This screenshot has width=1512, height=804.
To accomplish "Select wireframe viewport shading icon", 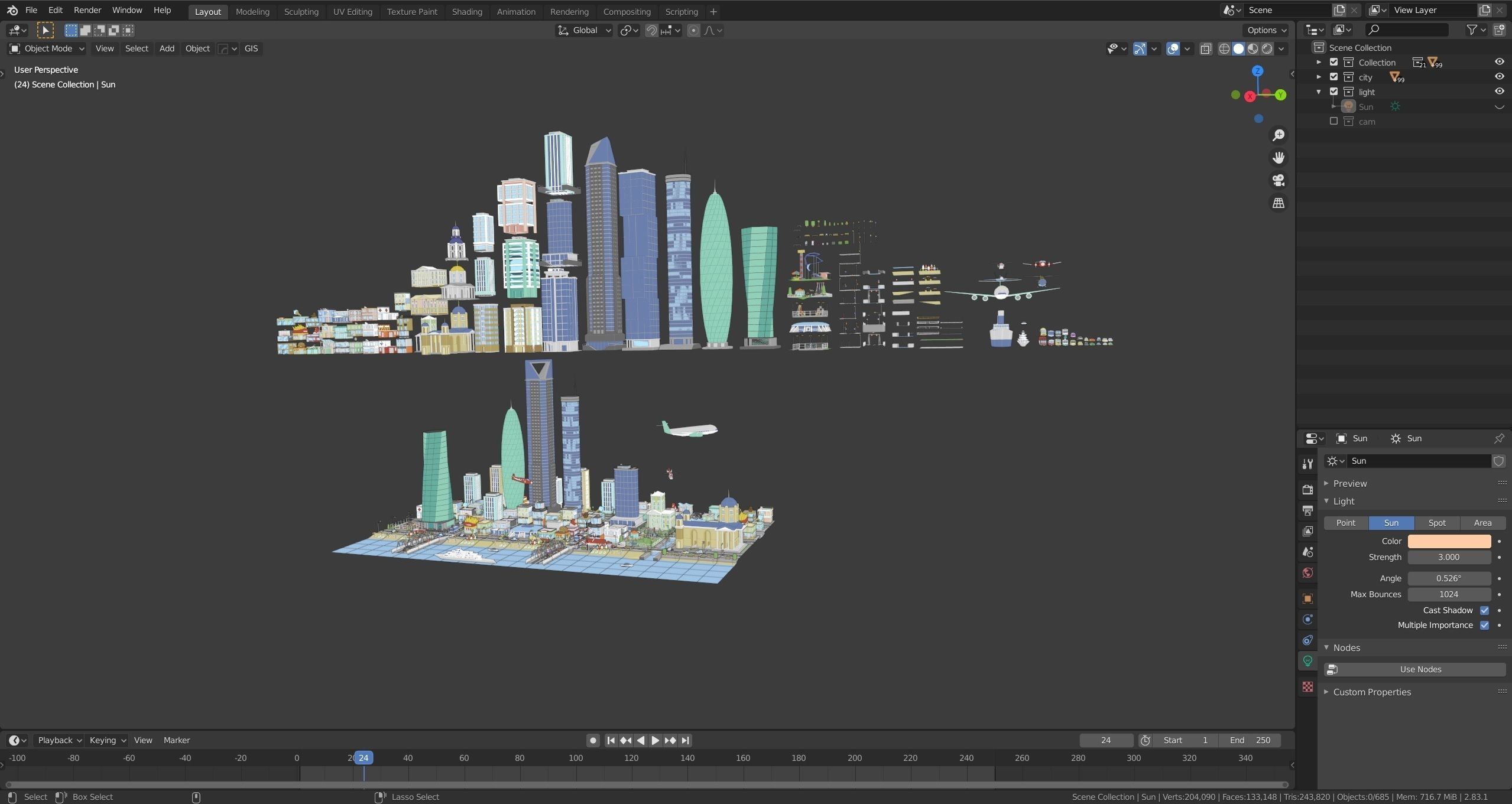I will [x=1224, y=48].
